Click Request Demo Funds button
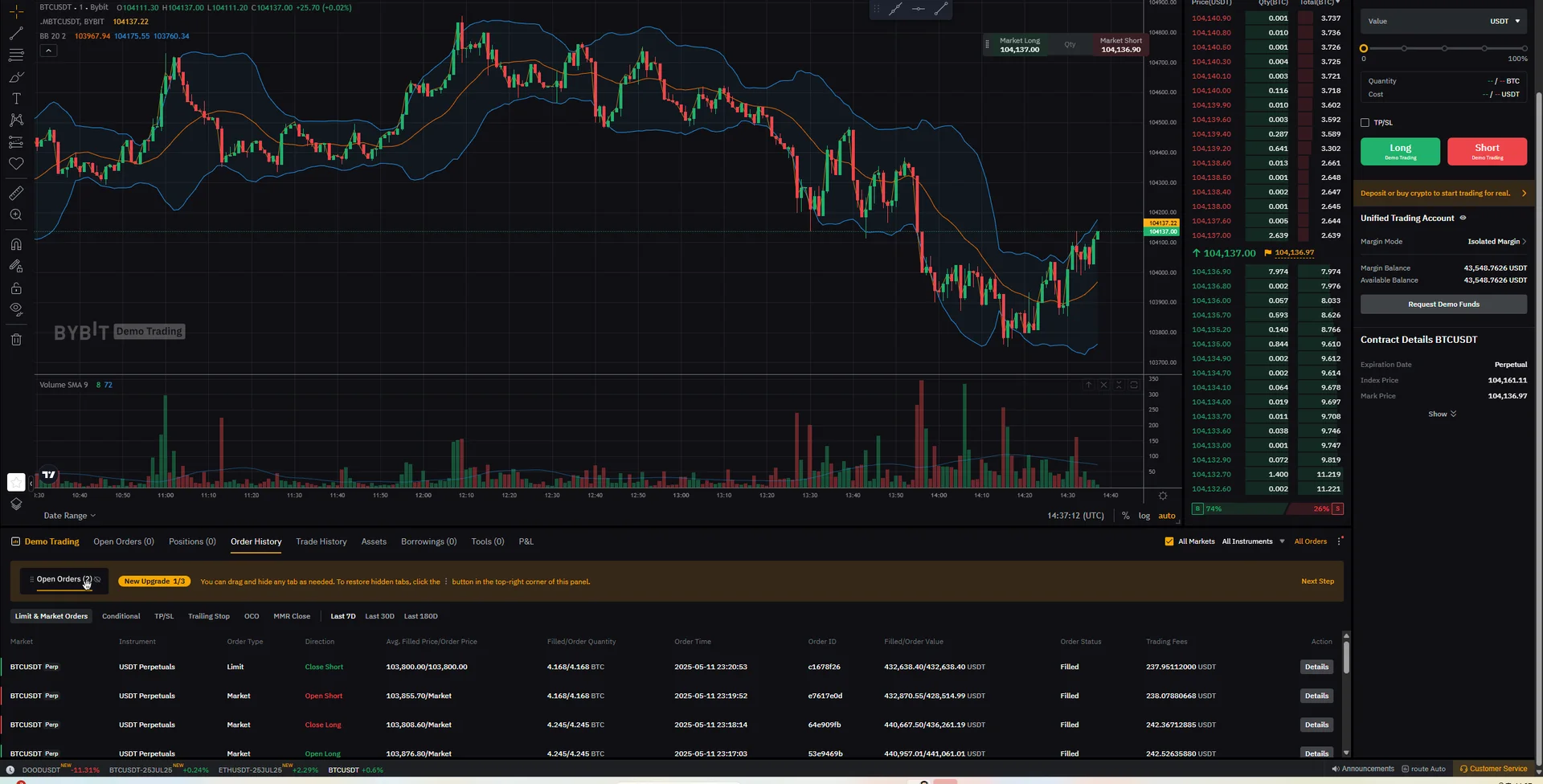Image resolution: width=1543 pixels, height=784 pixels. pyautogui.click(x=1443, y=304)
